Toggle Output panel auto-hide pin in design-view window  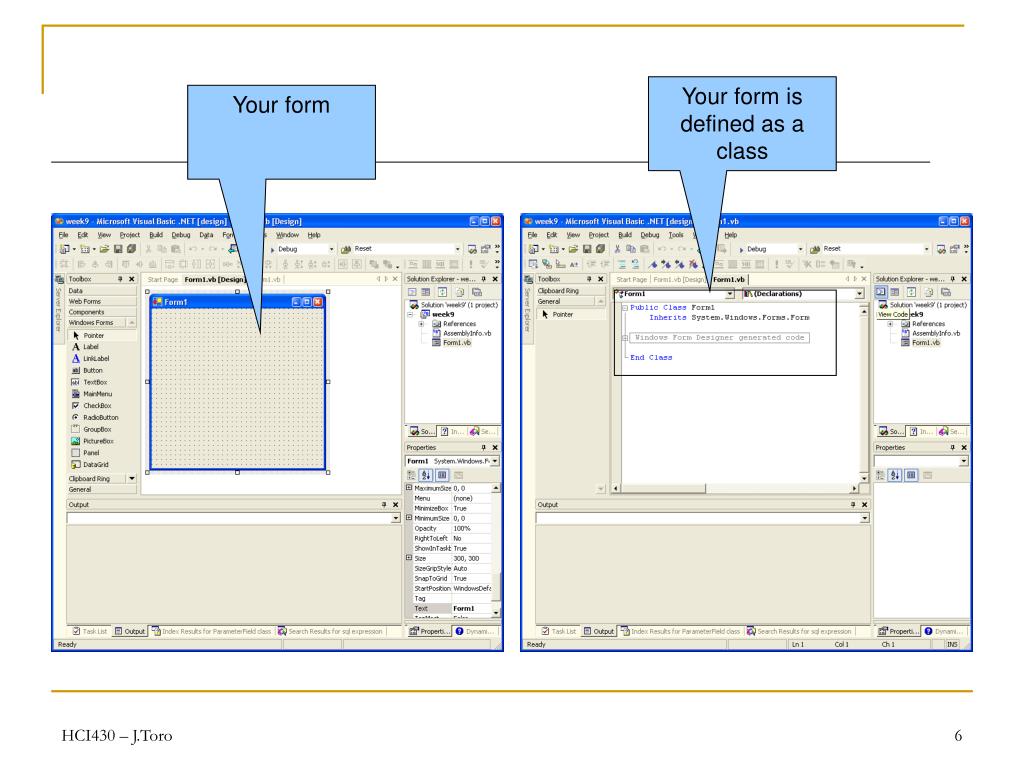click(x=384, y=505)
